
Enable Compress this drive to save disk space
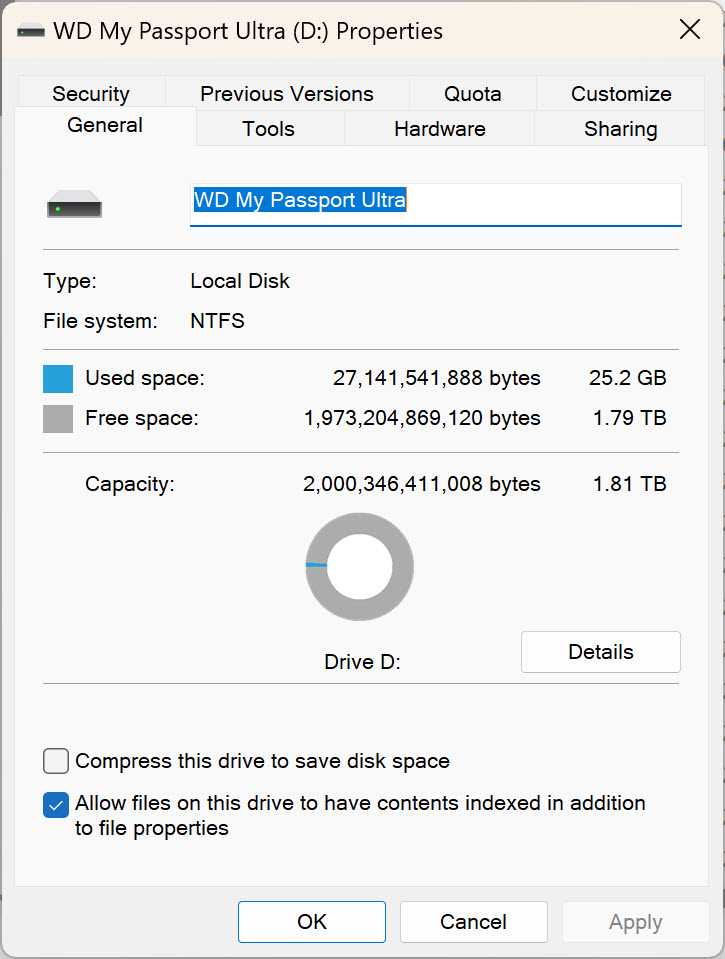click(x=56, y=761)
